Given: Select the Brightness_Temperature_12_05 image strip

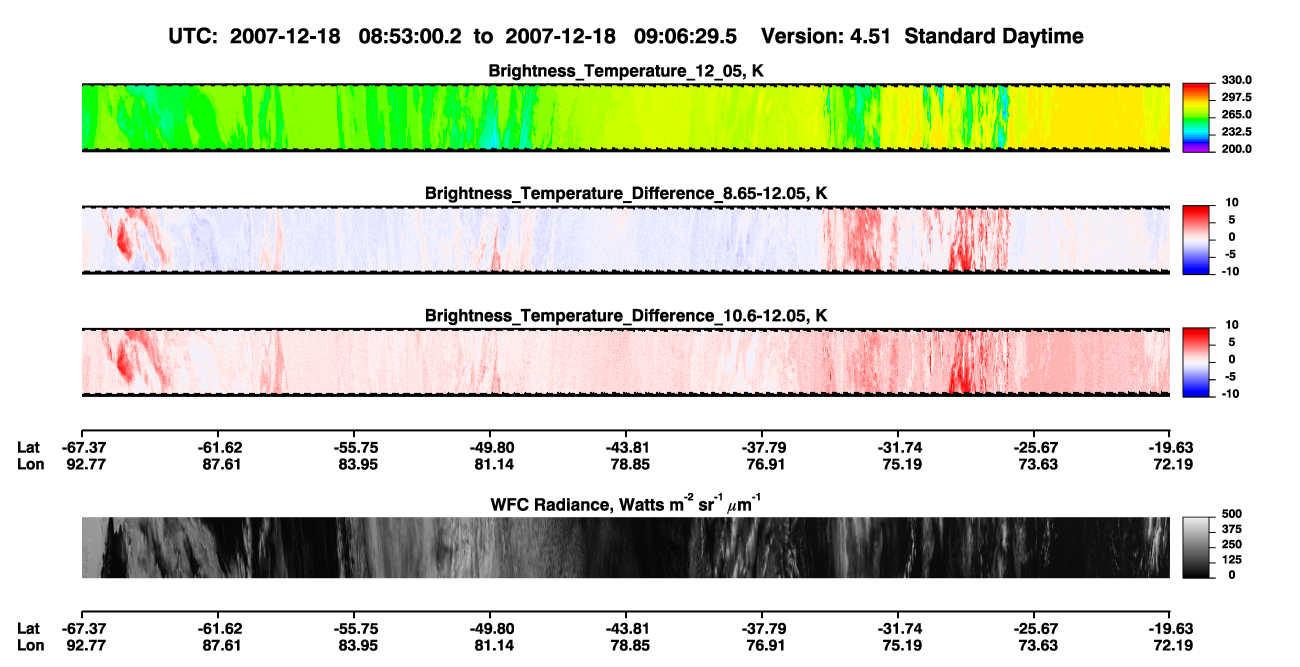Looking at the screenshot, I should coord(626,117).
